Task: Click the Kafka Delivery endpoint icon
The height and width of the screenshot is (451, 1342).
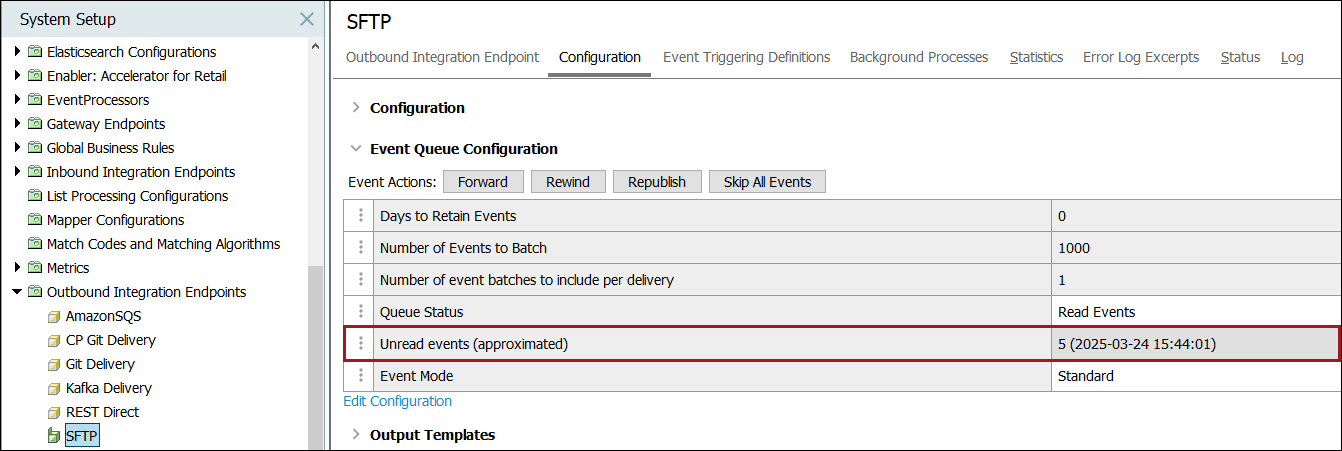Action: pos(54,388)
